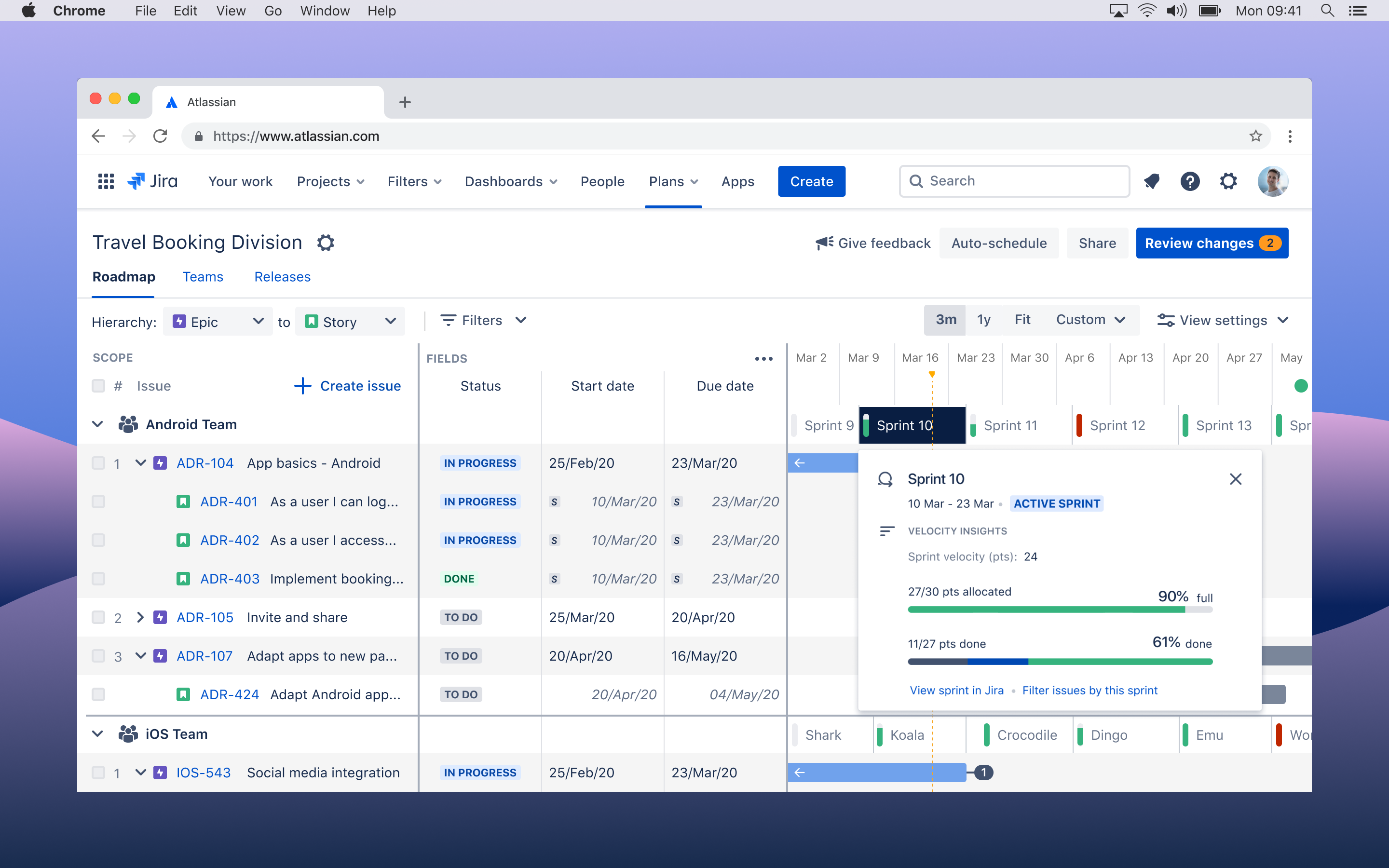Open the Epic hierarchy dropdown

click(218, 321)
